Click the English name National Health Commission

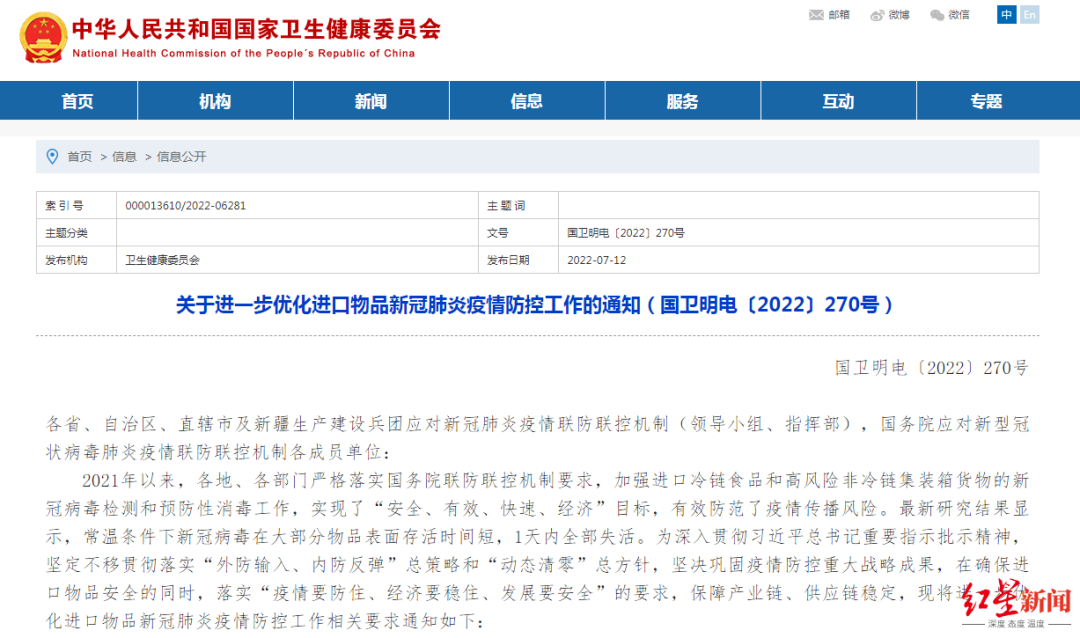point(243,53)
